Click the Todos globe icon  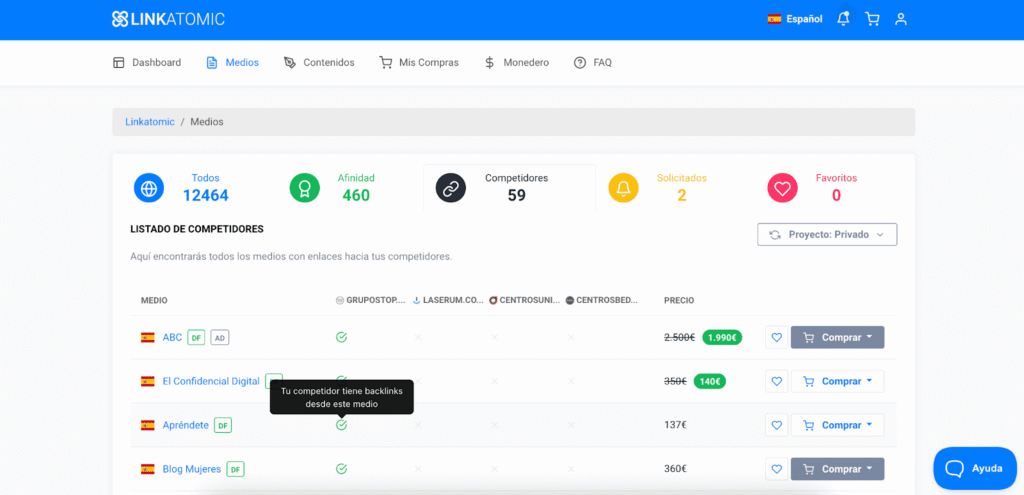pyautogui.click(x=149, y=188)
